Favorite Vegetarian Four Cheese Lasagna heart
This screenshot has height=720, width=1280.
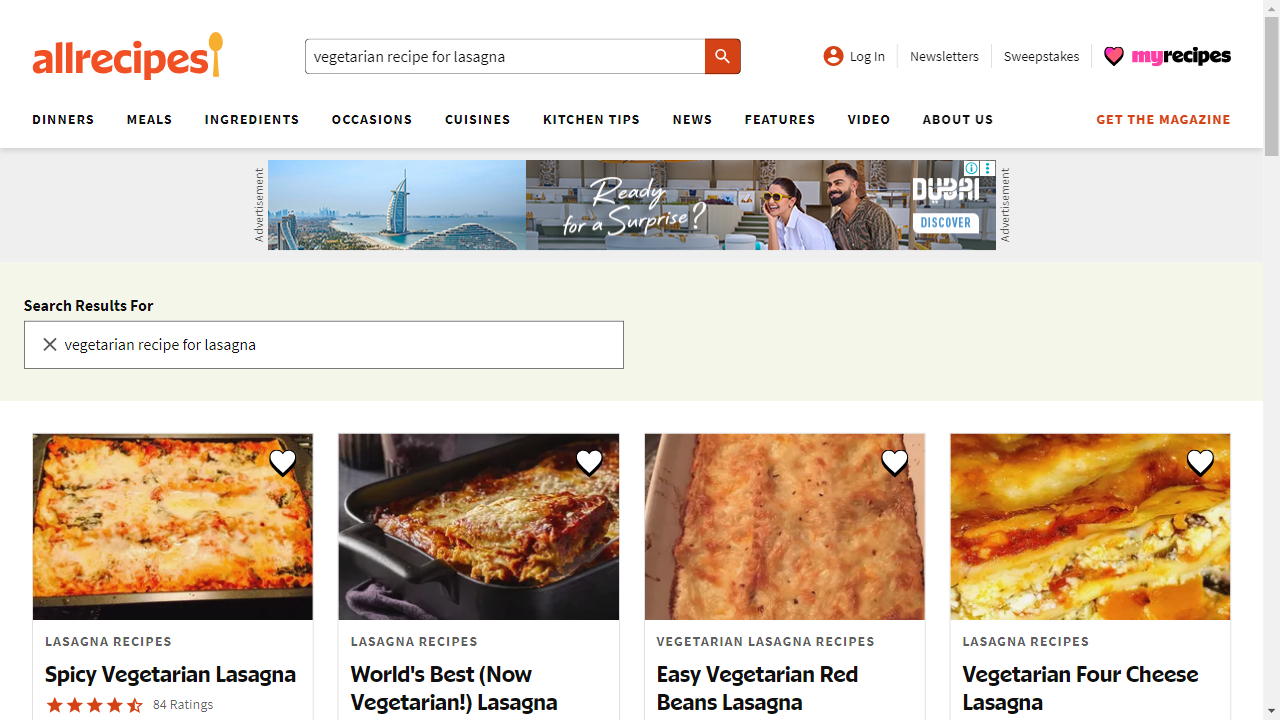[1200, 462]
